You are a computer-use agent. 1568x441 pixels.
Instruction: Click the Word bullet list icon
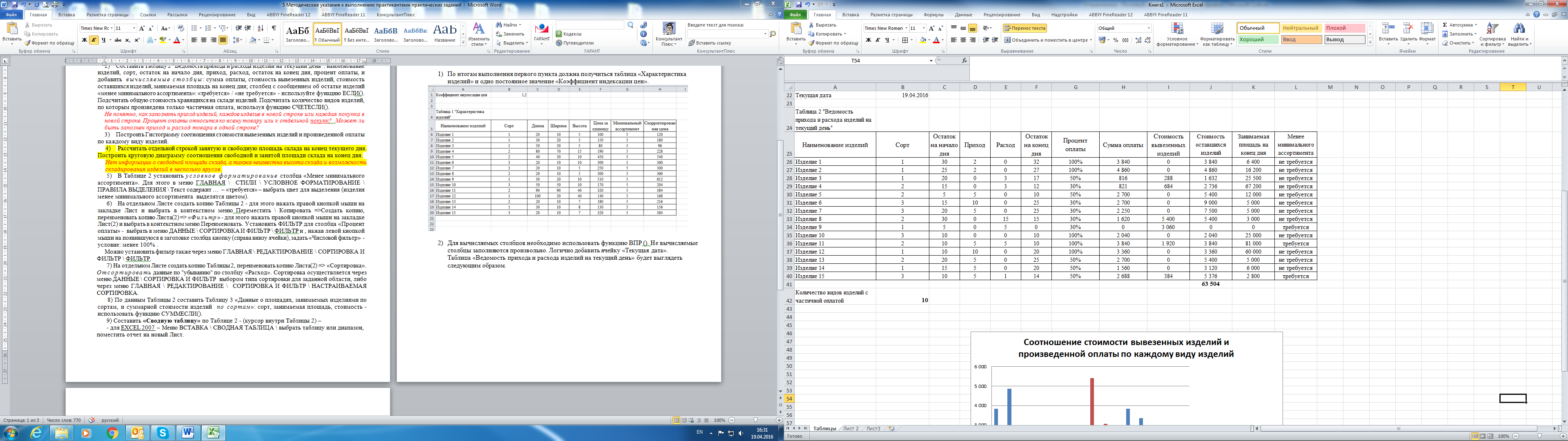click(x=194, y=28)
